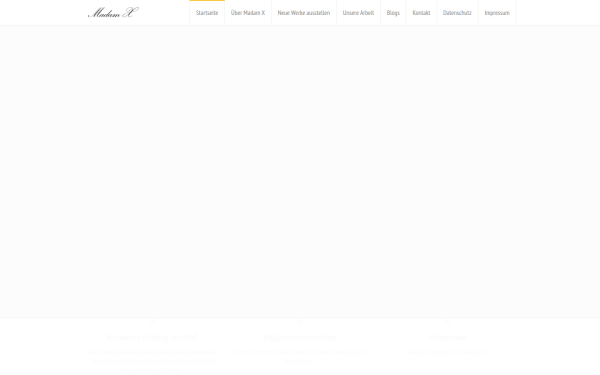
Task: Open the Blogs menu item
Action: tap(393, 13)
